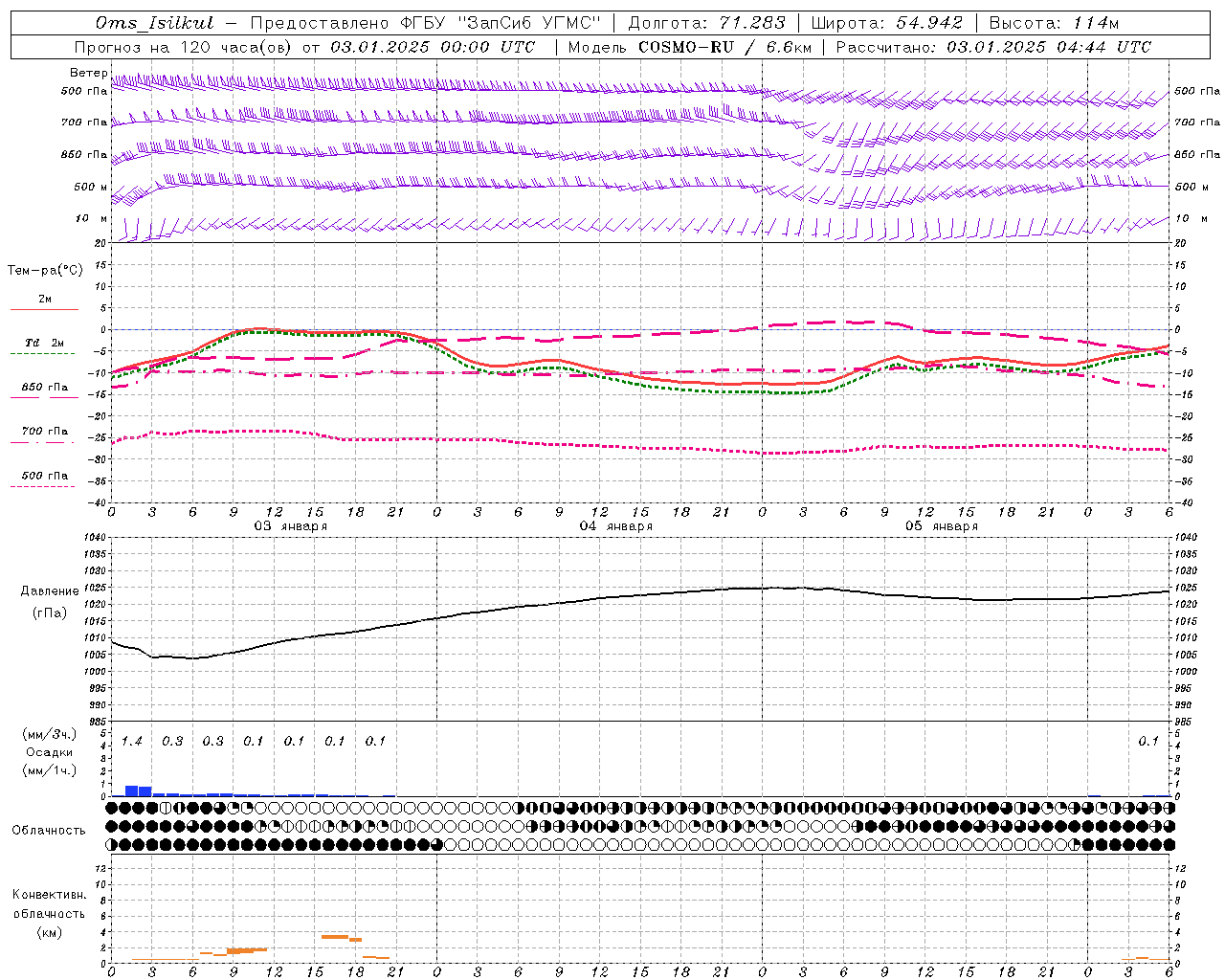This screenshot has height=980, width=1225.
Task: Click the 04 января date label
Action: (x=615, y=526)
